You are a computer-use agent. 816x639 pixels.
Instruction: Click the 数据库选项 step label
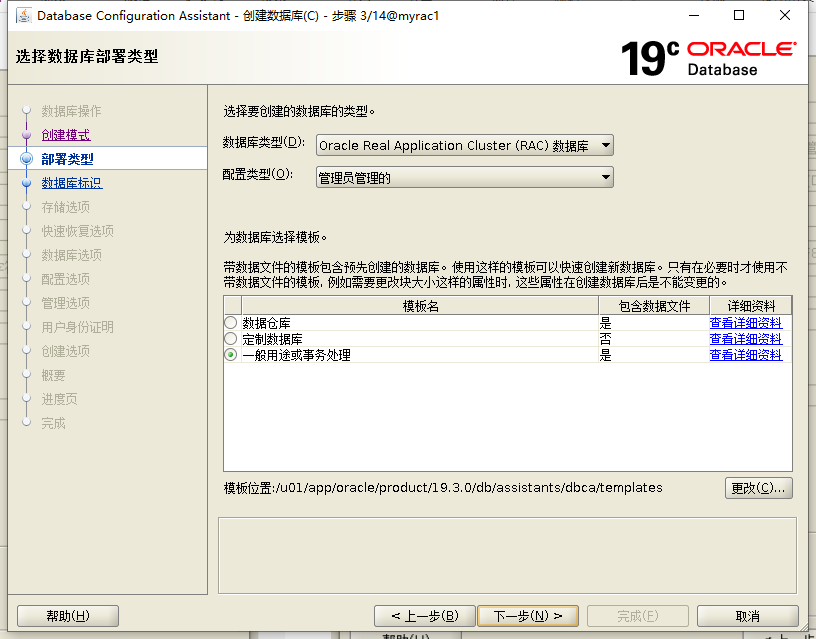pyautogui.click(x=72, y=255)
